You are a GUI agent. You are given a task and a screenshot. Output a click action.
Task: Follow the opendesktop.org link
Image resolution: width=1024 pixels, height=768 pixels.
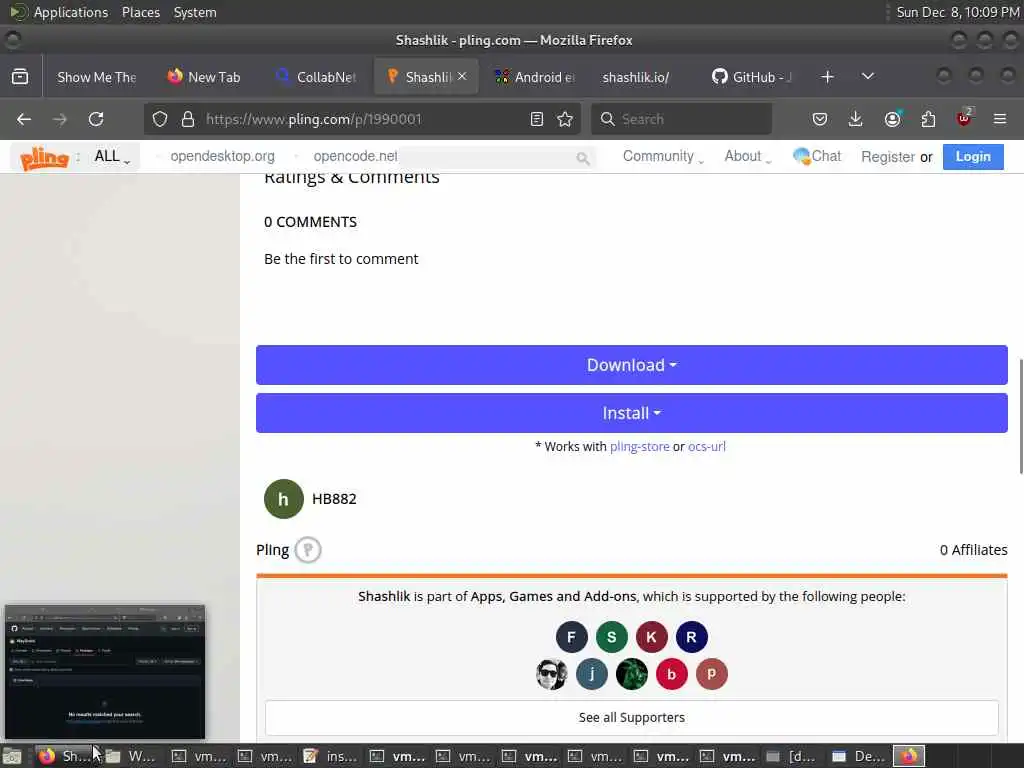point(222,156)
